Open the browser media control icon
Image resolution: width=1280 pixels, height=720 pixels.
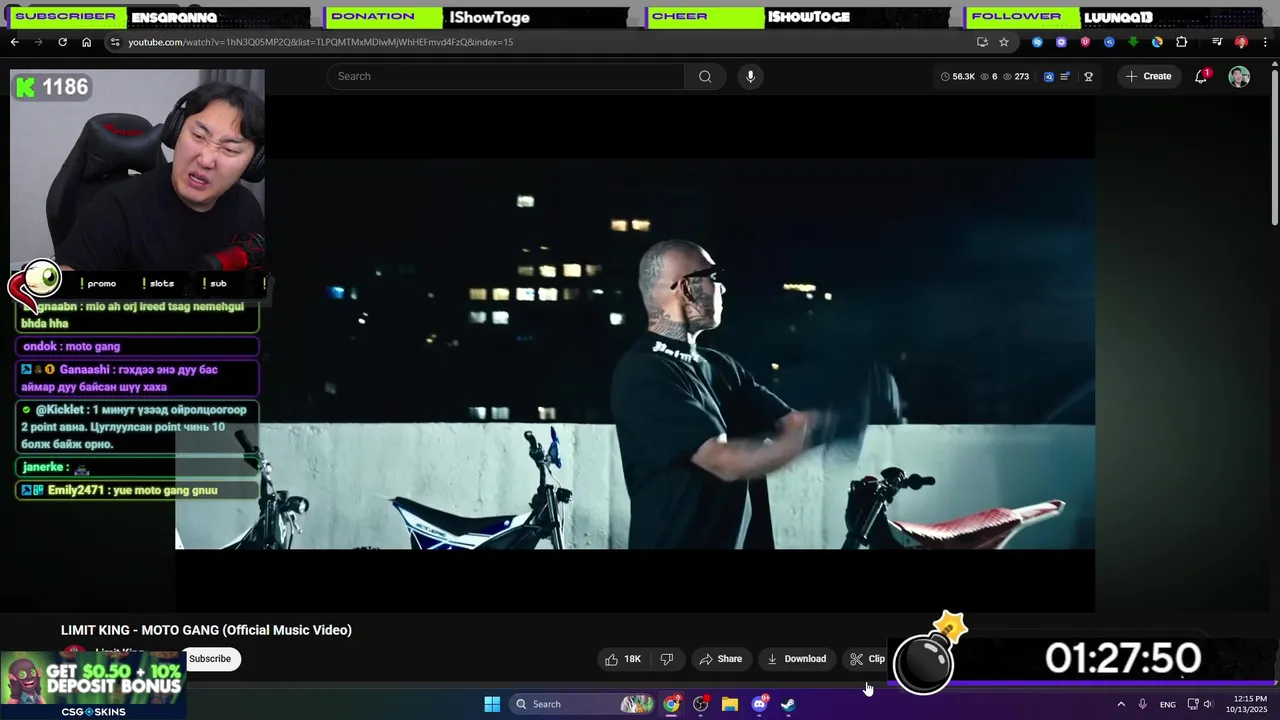[x=1217, y=42]
